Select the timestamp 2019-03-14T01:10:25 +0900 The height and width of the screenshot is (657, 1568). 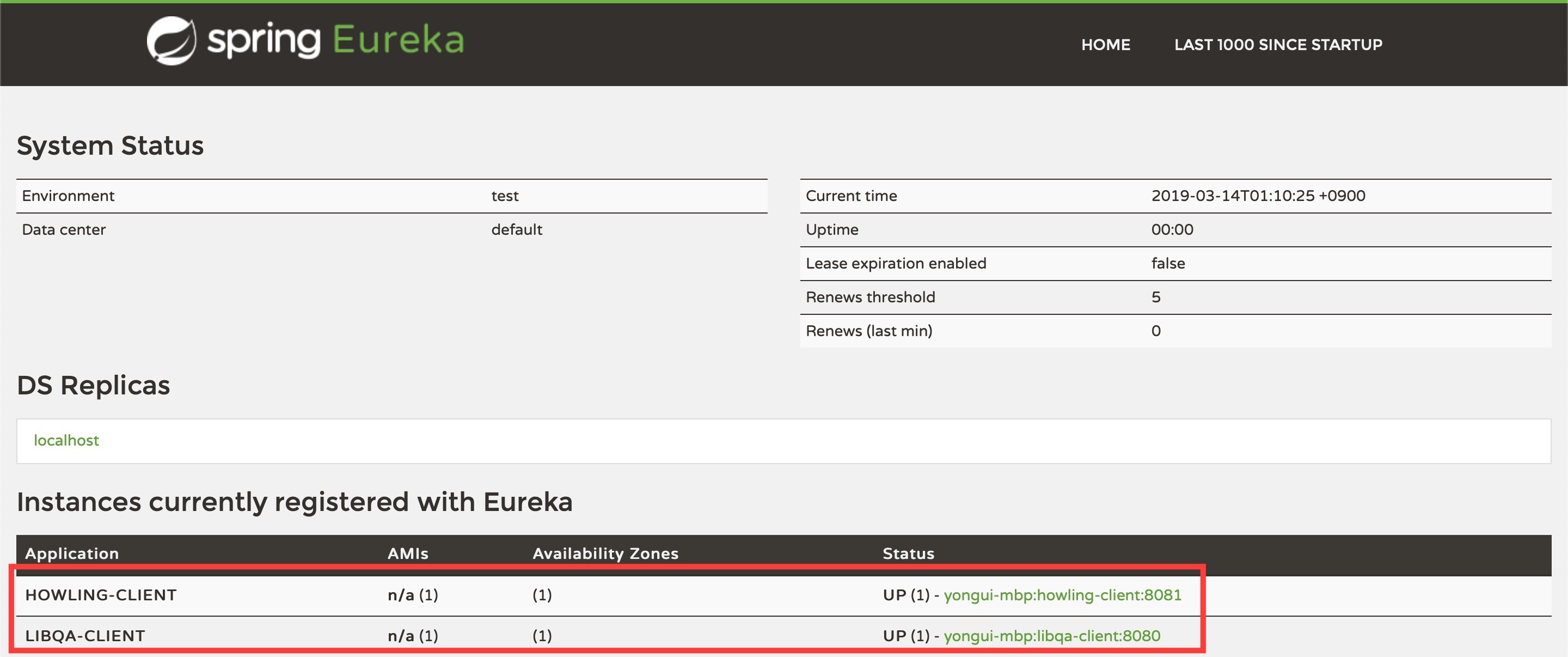point(1258,196)
